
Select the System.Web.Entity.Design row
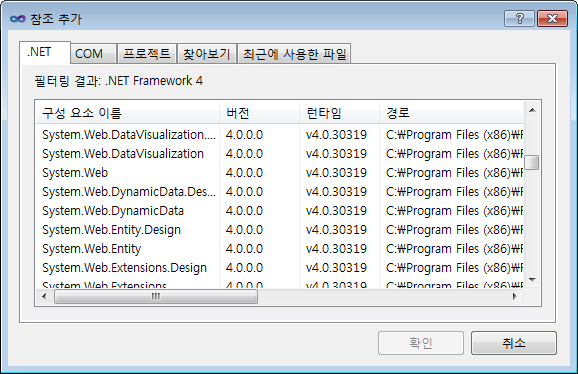279,230
